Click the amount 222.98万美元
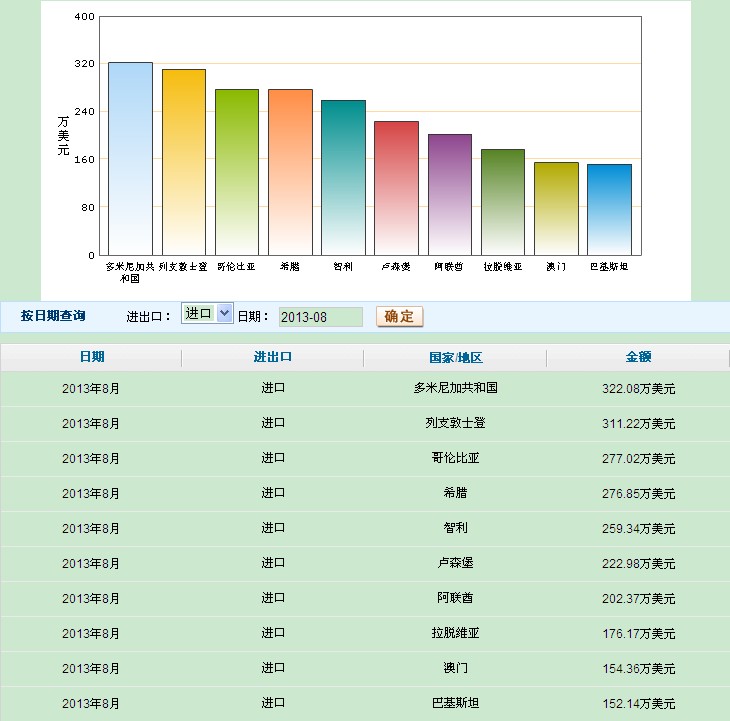This screenshot has width=730, height=721. click(638, 564)
